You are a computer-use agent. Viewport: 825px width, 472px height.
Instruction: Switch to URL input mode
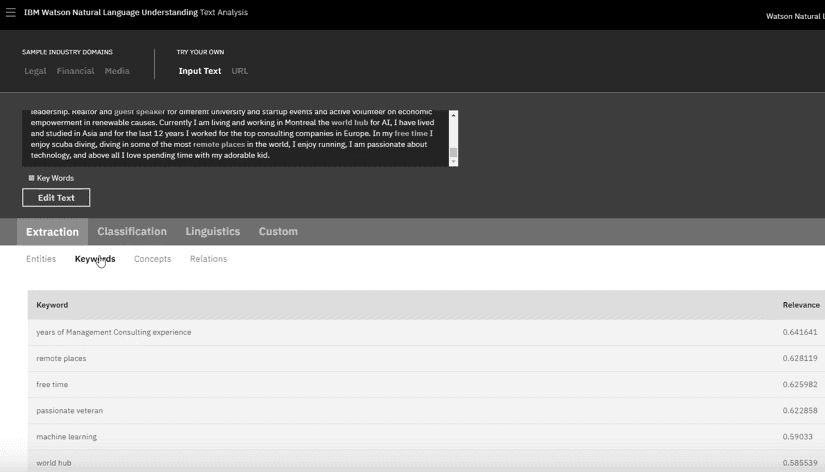239,71
